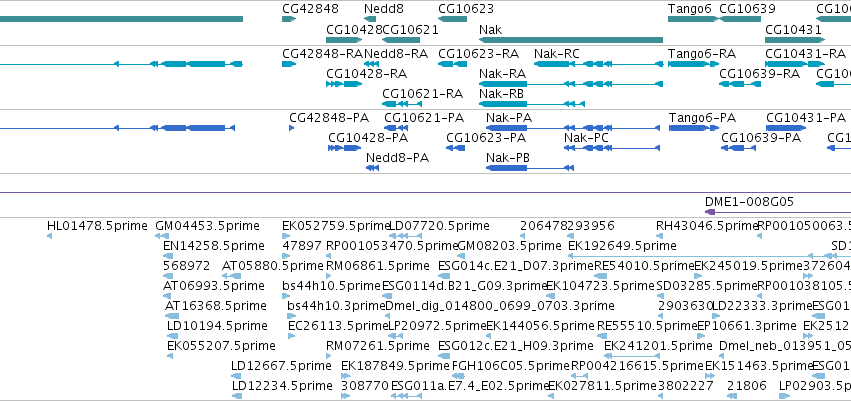Click the Nak-PB protein feature
The image size is (851, 401).
pyautogui.click(x=530, y=168)
